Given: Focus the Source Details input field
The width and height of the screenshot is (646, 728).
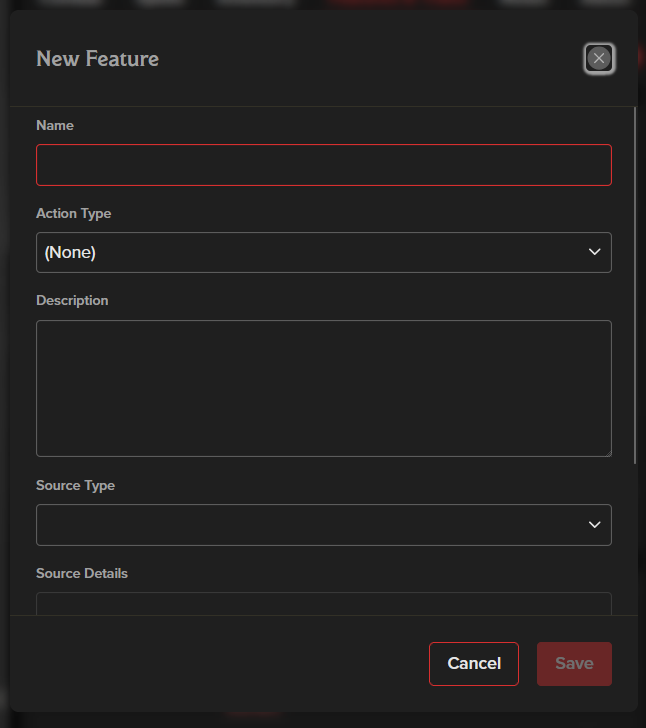Looking at the screenshot, I should tap(324, 604).
